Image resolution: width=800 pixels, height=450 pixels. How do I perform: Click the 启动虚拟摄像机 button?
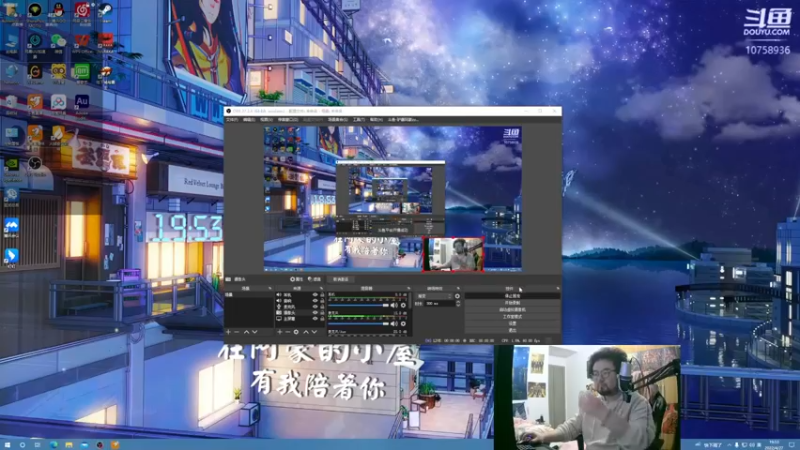tap(512, 310)
